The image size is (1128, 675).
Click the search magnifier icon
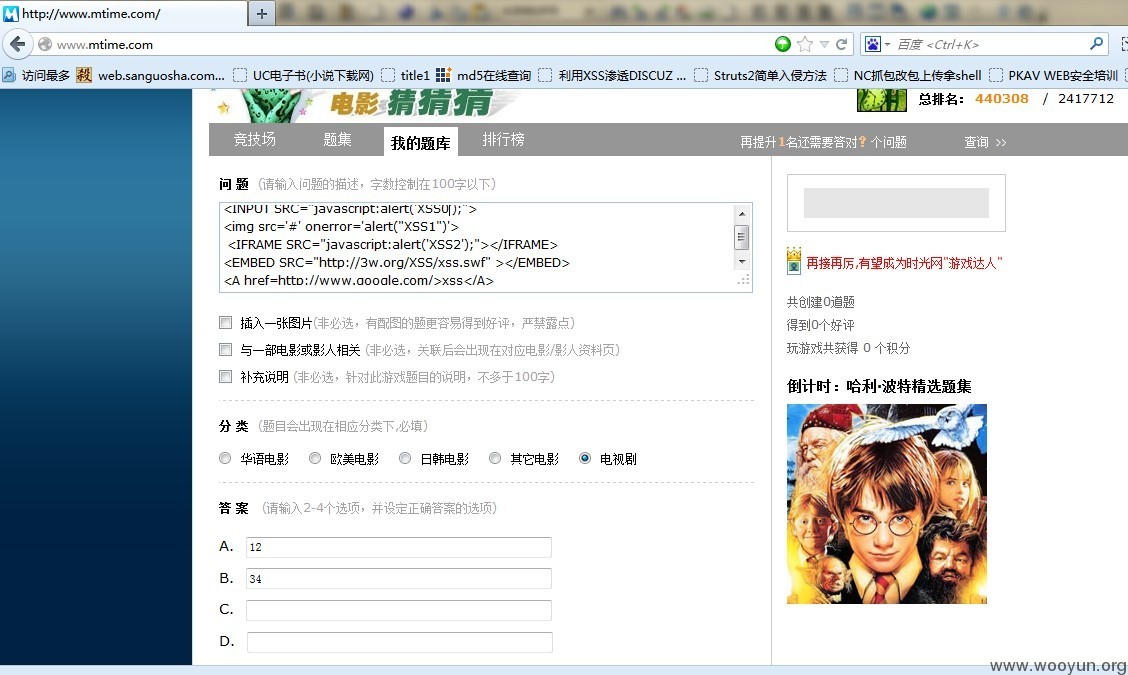(x=1096, y=44)
